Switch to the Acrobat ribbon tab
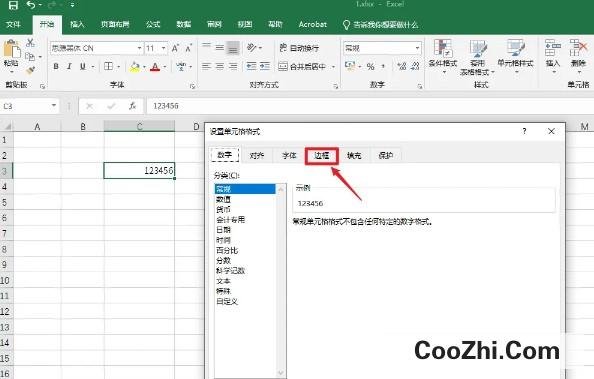Viewport: 594px width, 379px height. (x=313, y=24)
